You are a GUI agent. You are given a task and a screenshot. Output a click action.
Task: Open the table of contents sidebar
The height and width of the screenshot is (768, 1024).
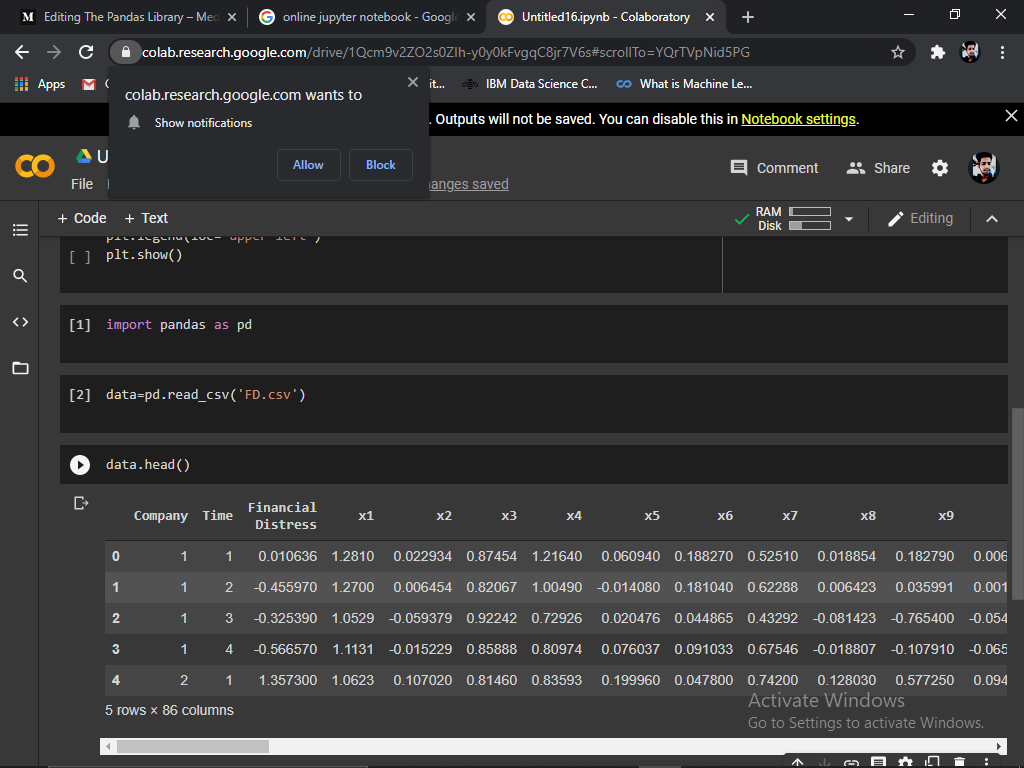click(20, 230)
